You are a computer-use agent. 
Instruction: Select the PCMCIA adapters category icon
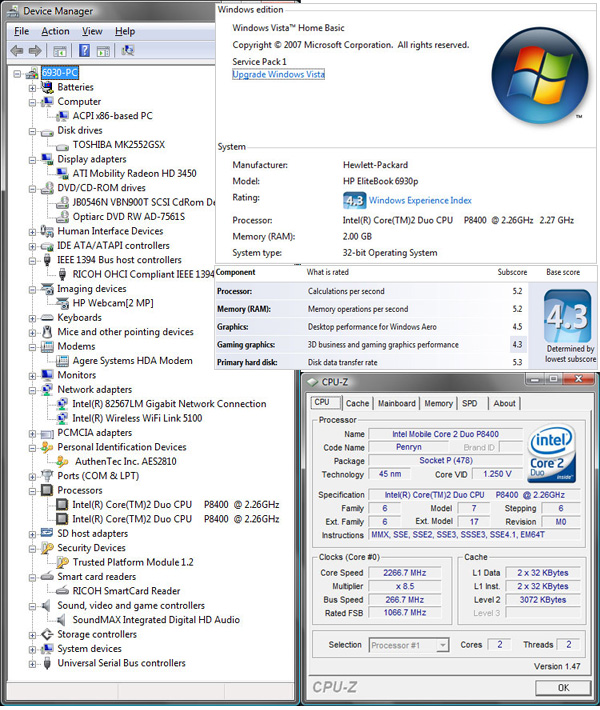(x=47, y=433)
